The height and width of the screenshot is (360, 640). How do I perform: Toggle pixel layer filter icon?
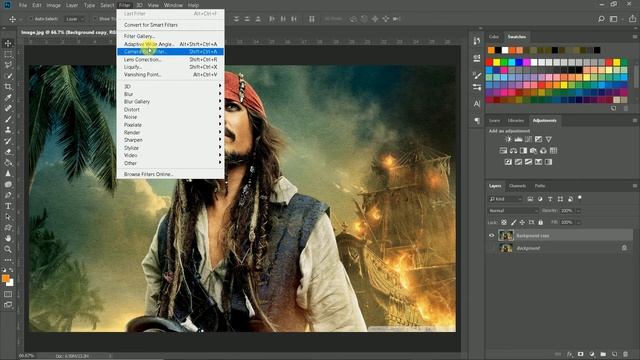click(x=530, y=199)
